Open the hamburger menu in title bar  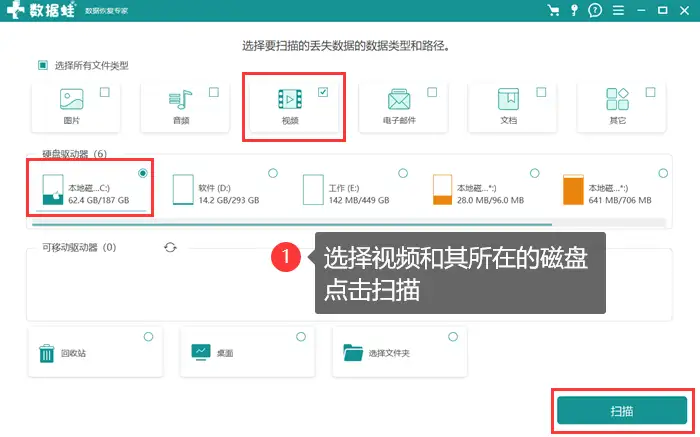click(618, 10)
